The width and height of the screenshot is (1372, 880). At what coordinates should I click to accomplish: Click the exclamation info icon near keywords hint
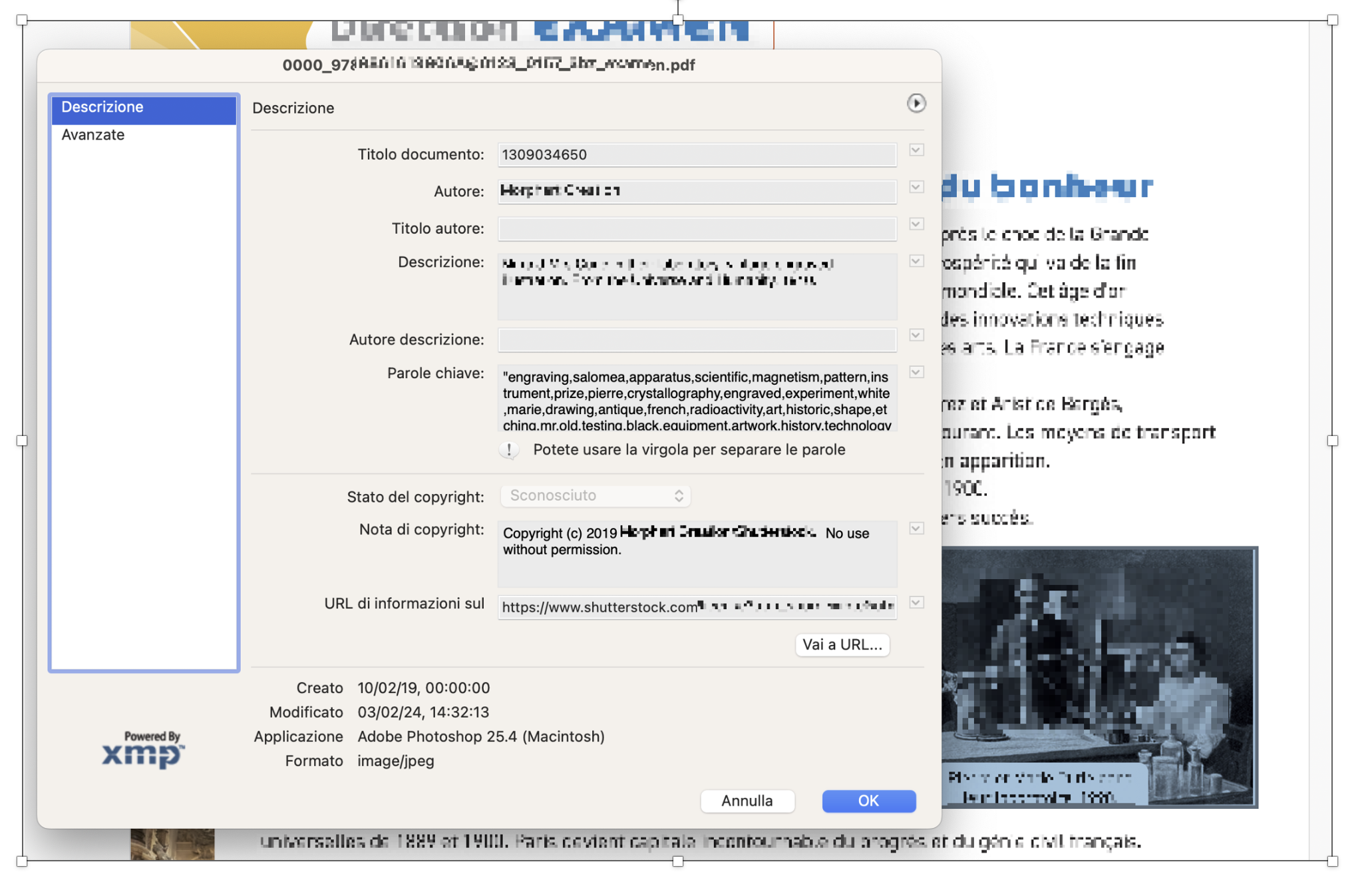[509, 450]
